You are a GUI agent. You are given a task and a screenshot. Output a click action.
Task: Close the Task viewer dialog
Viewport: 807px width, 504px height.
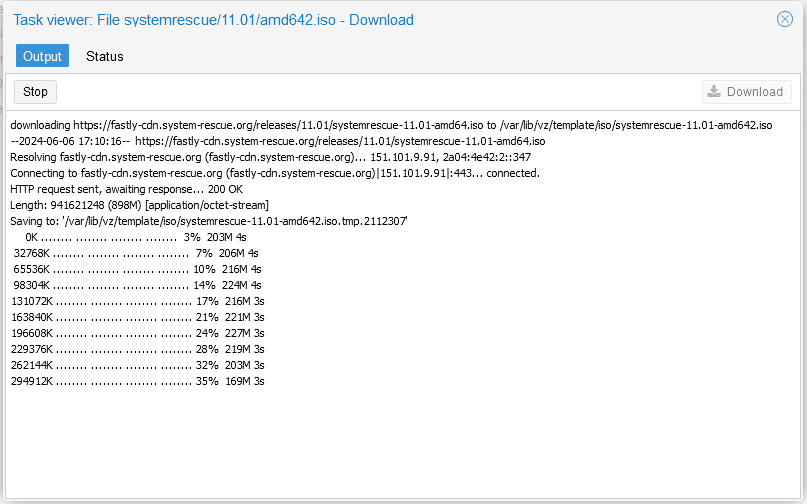(x=784, y=20)
